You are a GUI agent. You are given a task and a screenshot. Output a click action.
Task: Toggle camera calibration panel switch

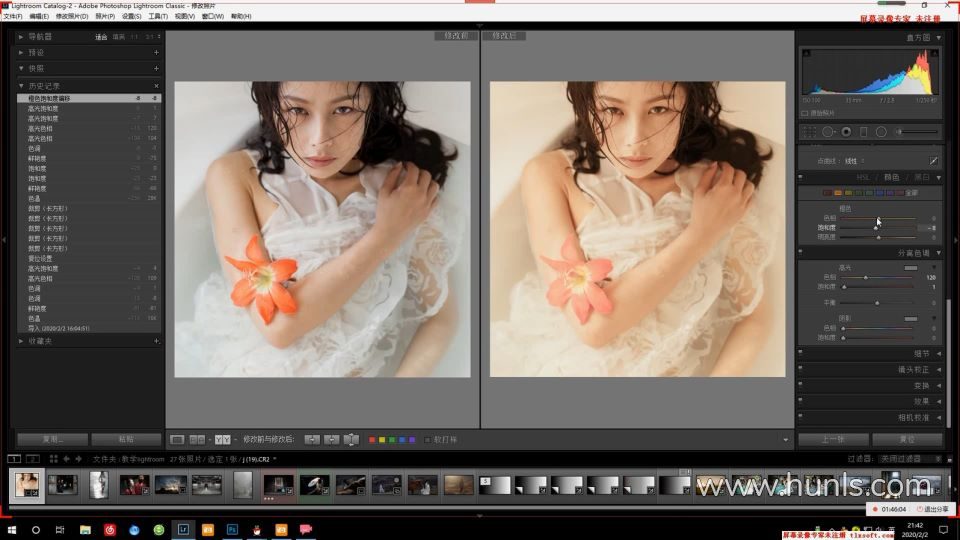pyautogui.click(x=800, y=417)
